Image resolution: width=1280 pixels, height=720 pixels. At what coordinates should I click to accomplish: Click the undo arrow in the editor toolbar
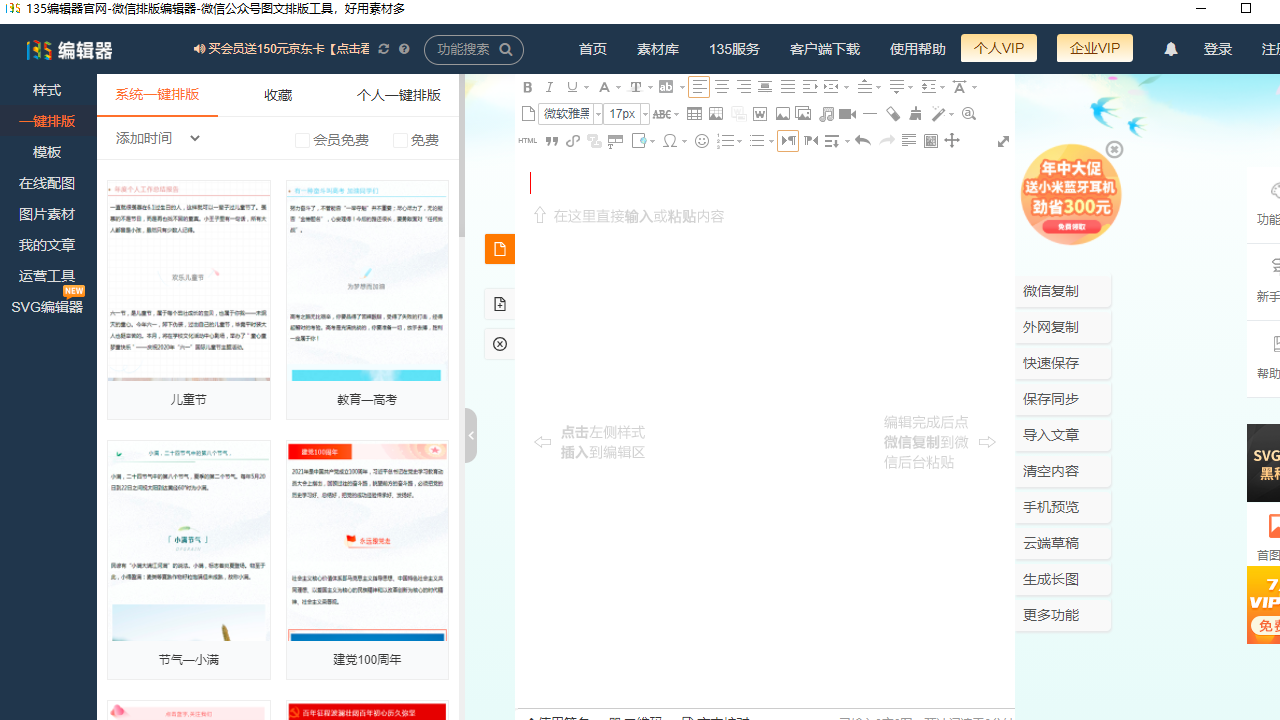[862, 140]
